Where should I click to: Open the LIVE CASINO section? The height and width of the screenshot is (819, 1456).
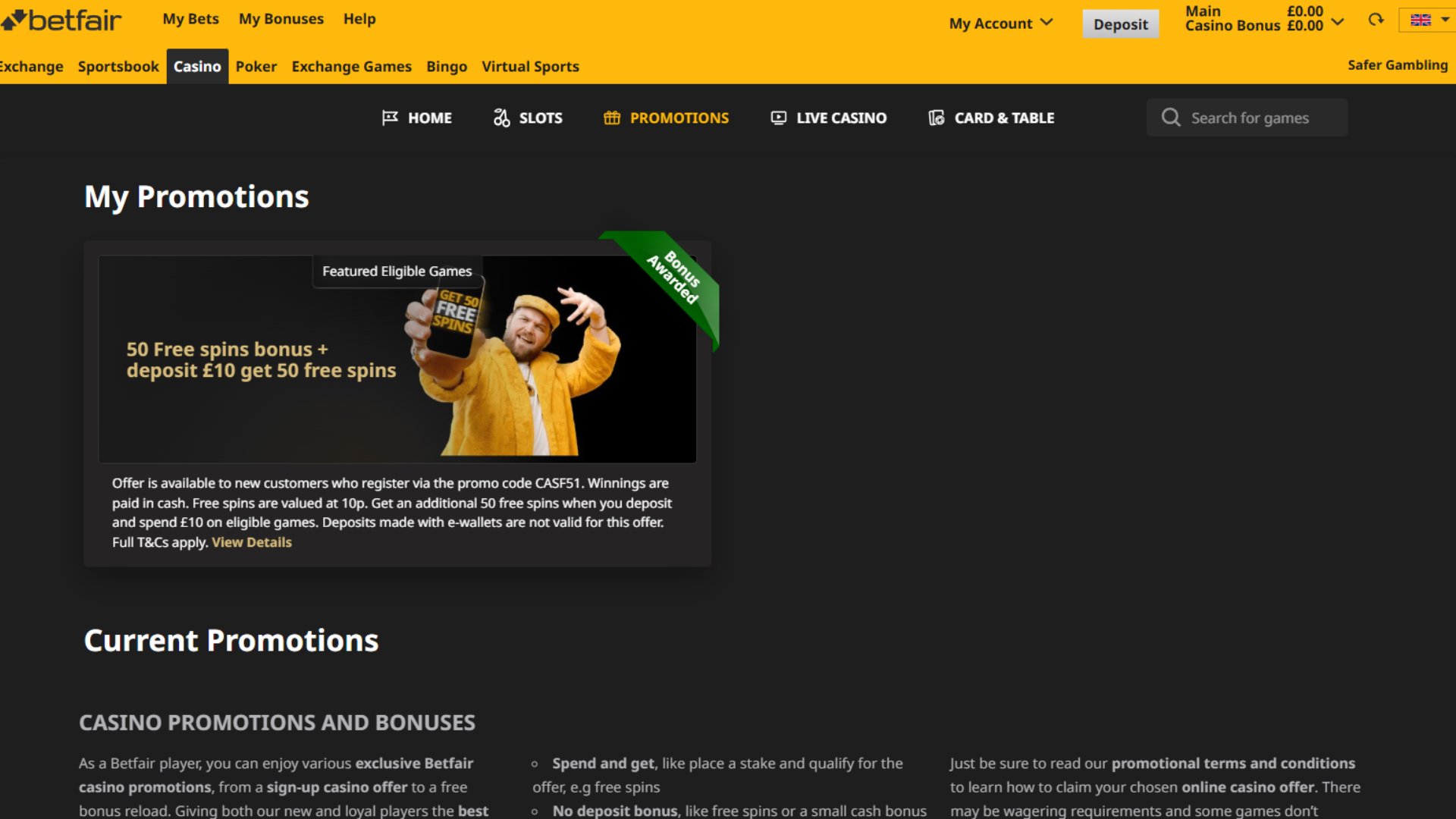click(x=829, y=118)
